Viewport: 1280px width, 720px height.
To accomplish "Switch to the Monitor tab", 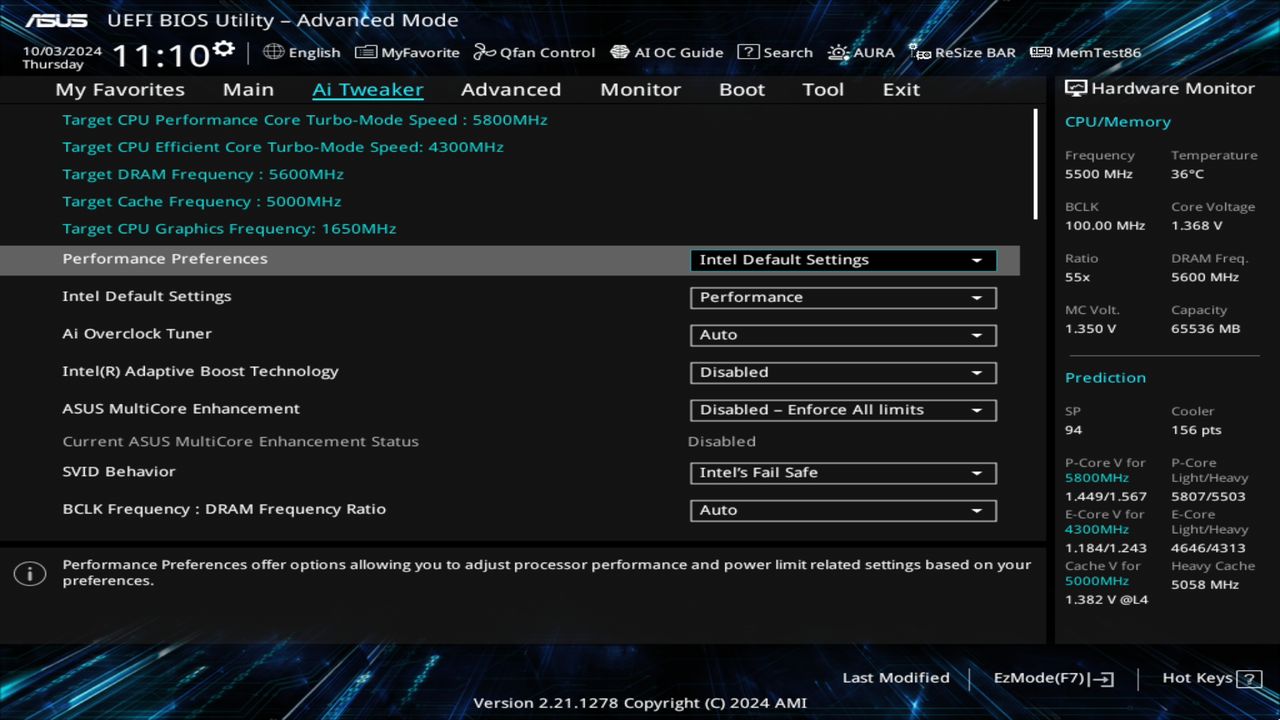I will click(640, 89).
